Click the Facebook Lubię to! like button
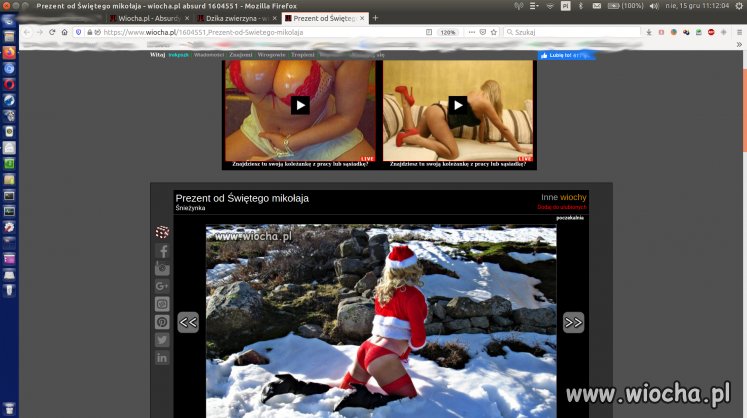Image resolution: width=747 pixels, height=418 pixels. click(566, 55)
